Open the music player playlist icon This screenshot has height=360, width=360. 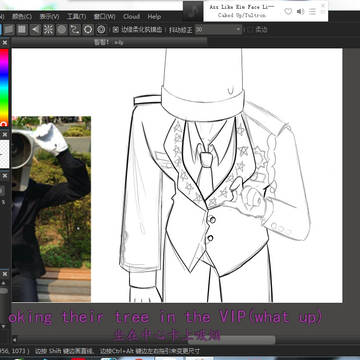(312, 12)
